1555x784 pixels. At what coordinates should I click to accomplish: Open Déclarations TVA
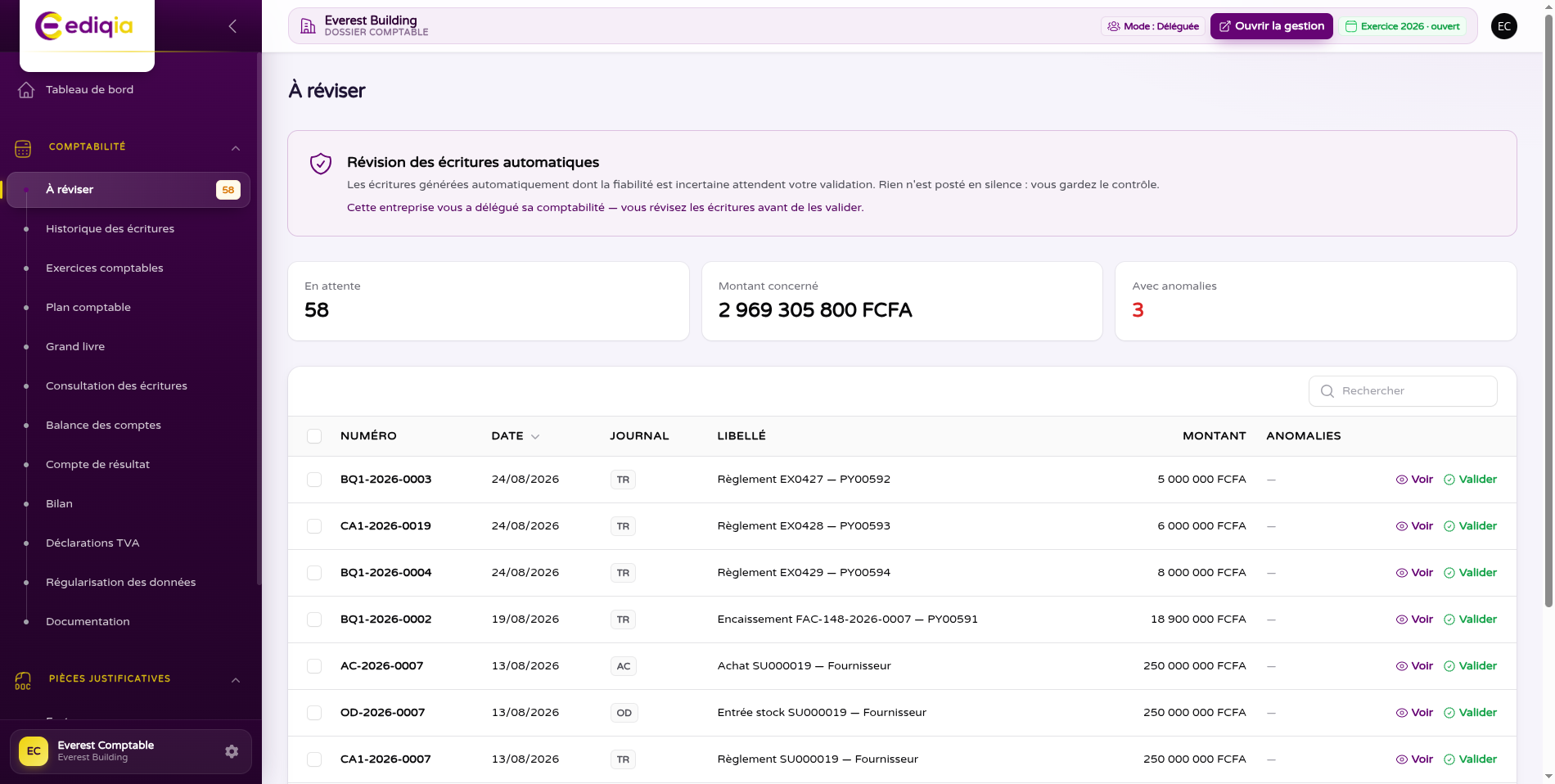coord(92,543)
